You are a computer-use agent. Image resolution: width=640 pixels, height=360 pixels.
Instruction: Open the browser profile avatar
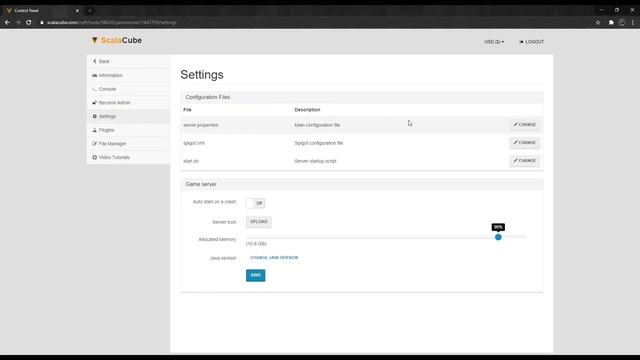[x=622, y=22]
